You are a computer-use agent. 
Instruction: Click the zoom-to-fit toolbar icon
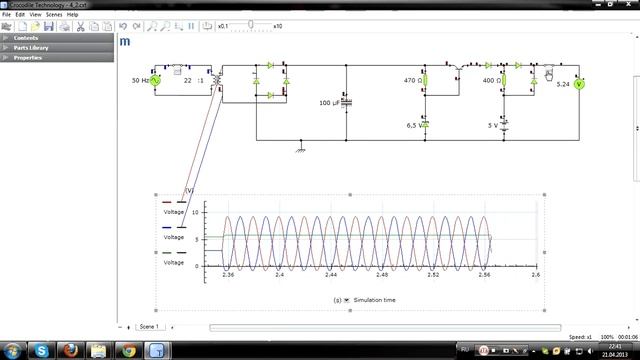(179, 27)
